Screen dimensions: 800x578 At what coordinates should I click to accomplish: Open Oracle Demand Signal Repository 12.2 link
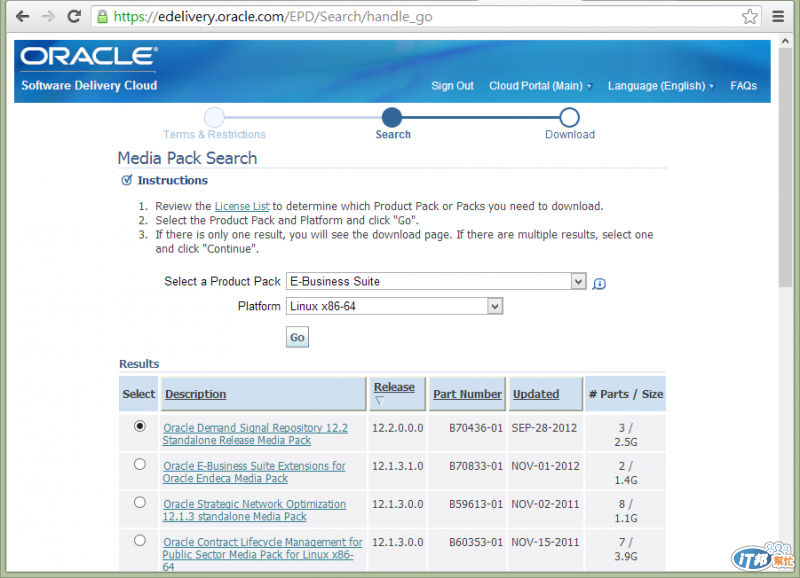pos(255,434)
